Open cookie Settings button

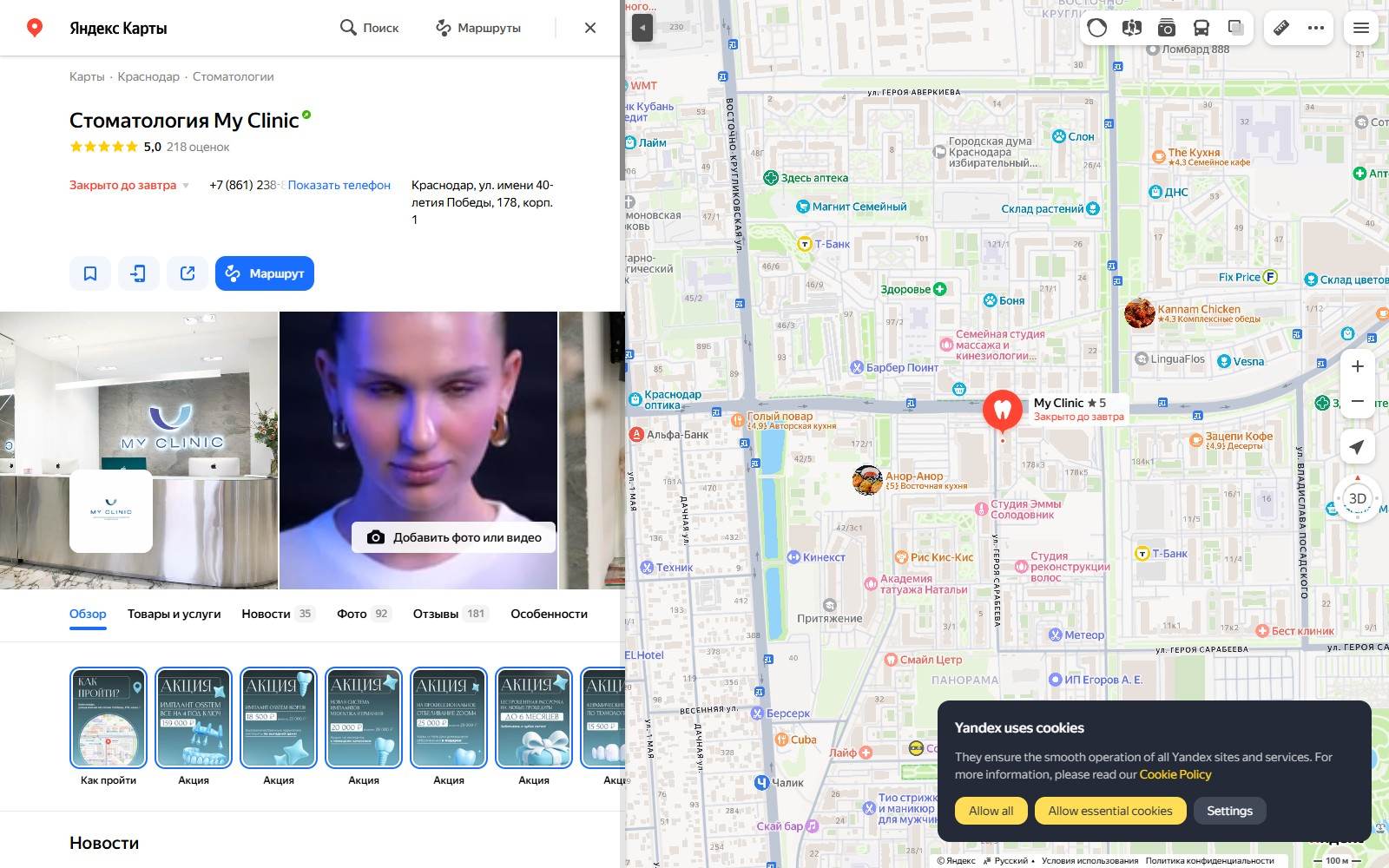(x=1230, y=811)
